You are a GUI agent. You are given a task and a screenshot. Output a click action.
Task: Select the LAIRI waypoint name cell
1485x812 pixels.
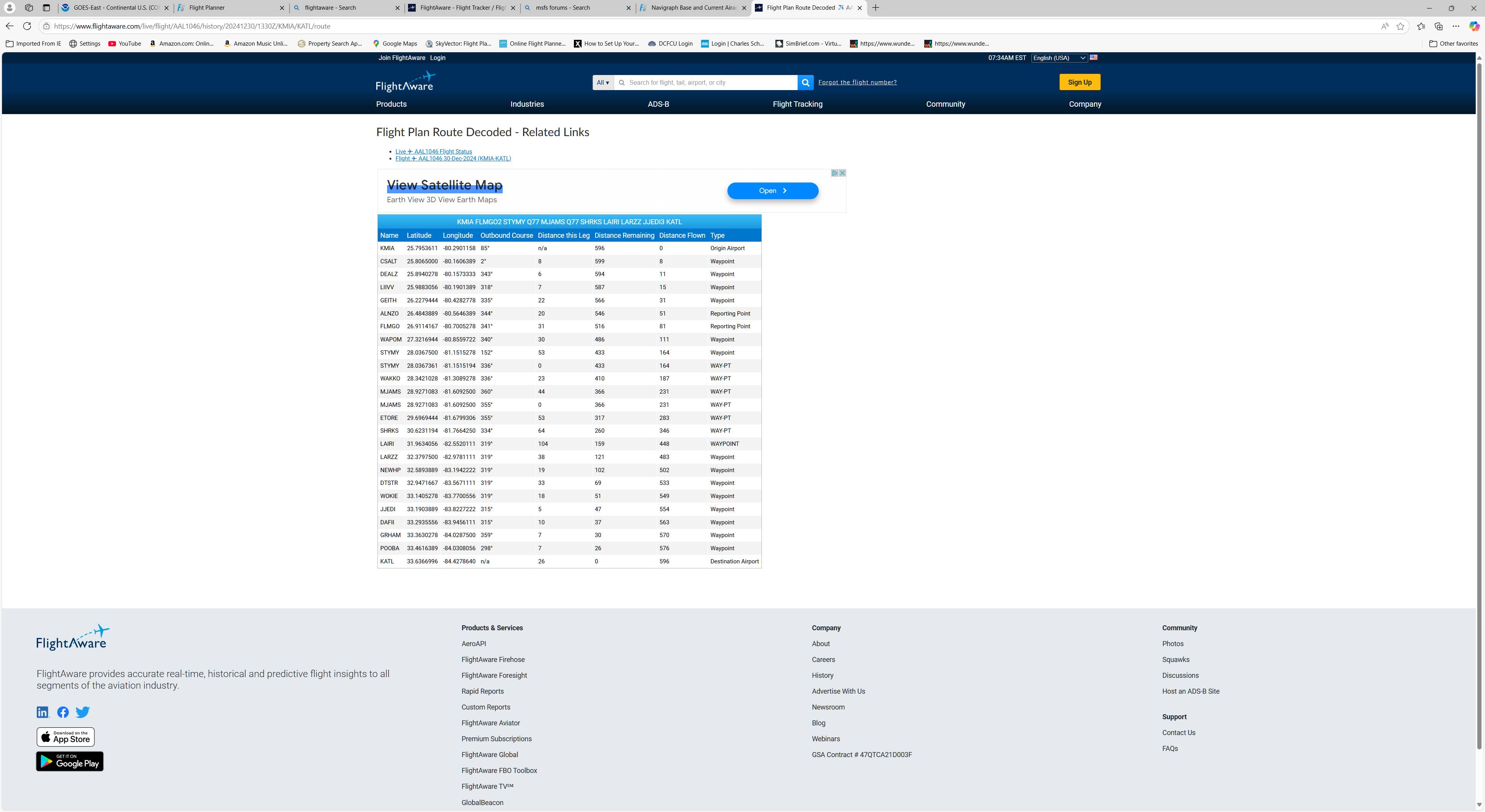click(387, 444)
